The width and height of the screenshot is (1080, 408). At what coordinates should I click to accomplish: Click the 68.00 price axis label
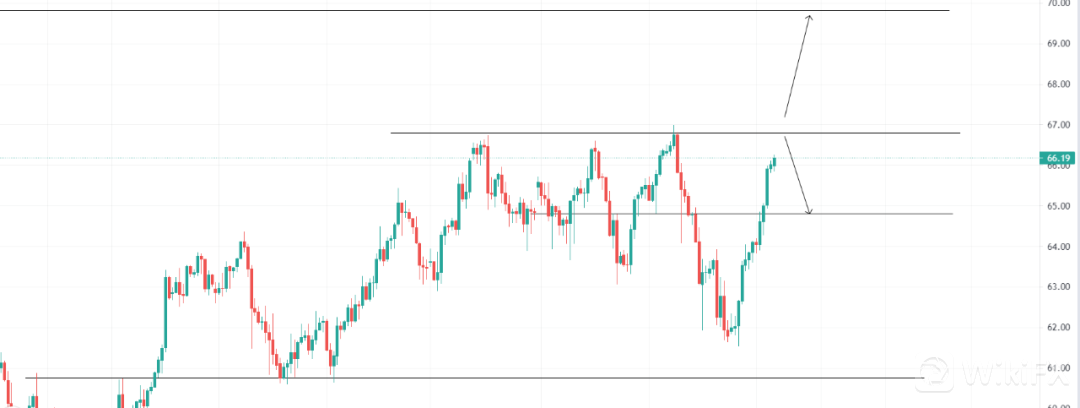(1059, 85)
